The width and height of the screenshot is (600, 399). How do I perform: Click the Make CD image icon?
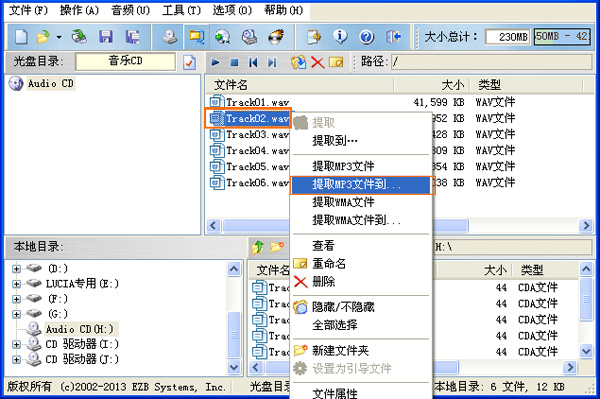pyautogui.click(x=170, y=37)
